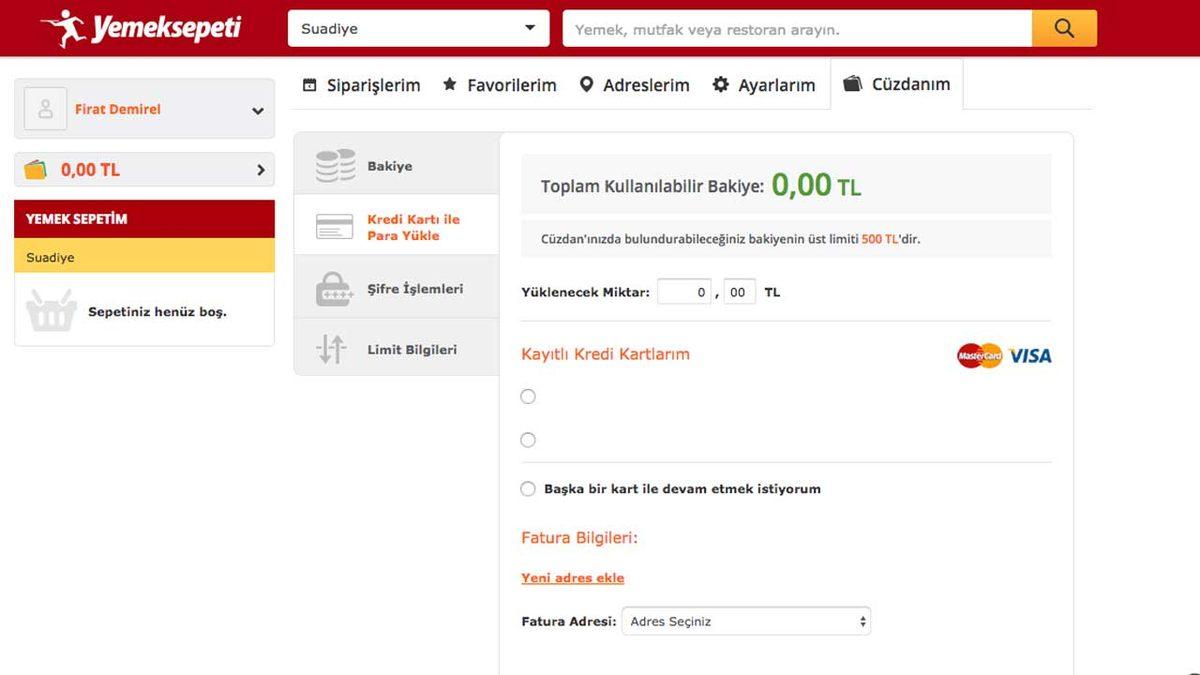Click the Yüklenecek Miktar amount field
The height and width of the screenshot is (675, 1200).
(x=684, y=291)
